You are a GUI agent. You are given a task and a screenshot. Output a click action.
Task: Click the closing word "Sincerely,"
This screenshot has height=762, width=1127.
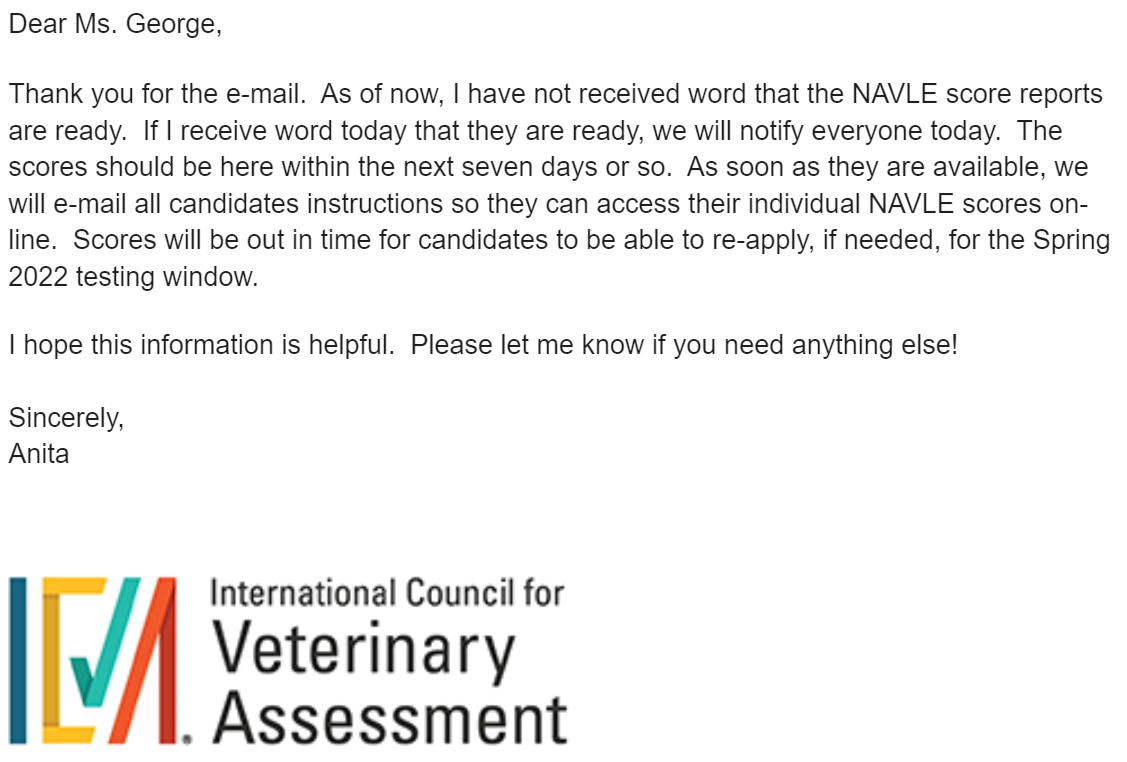point(66,417)
